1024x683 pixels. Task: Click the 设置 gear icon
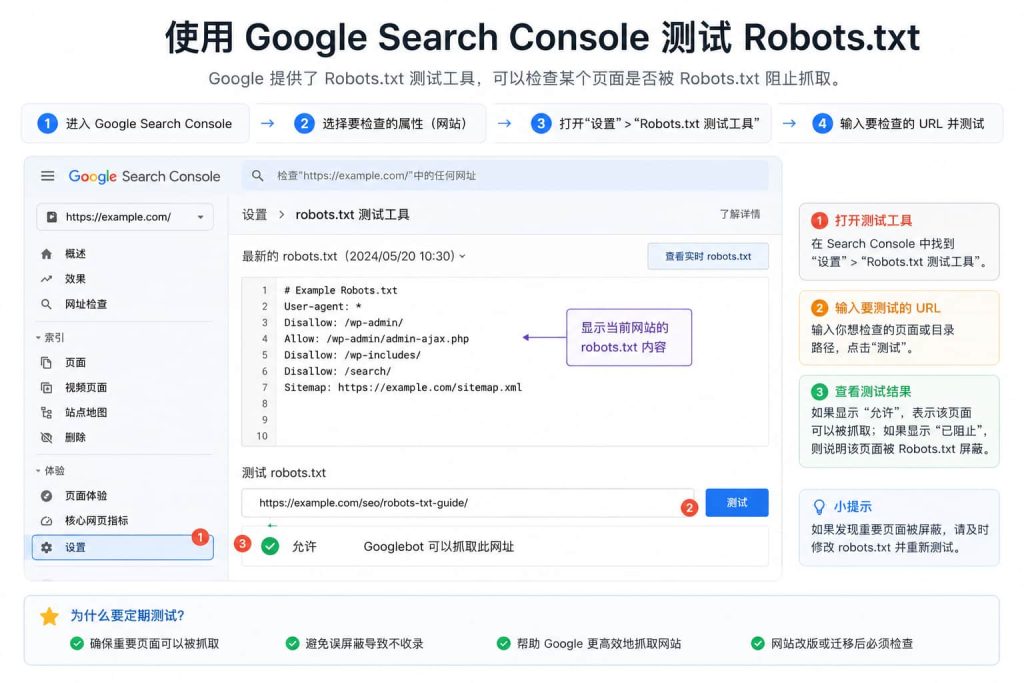click(46, 548)
